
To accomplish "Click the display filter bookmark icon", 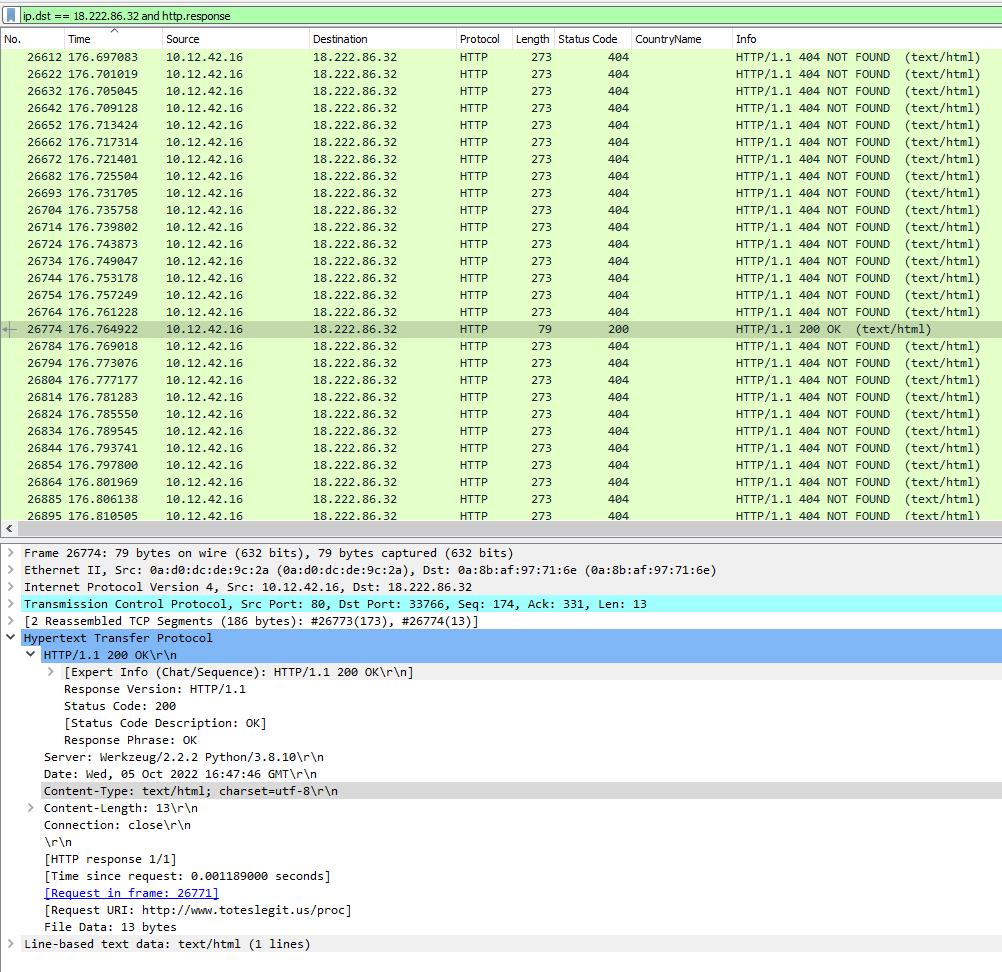I will (11, 16).
